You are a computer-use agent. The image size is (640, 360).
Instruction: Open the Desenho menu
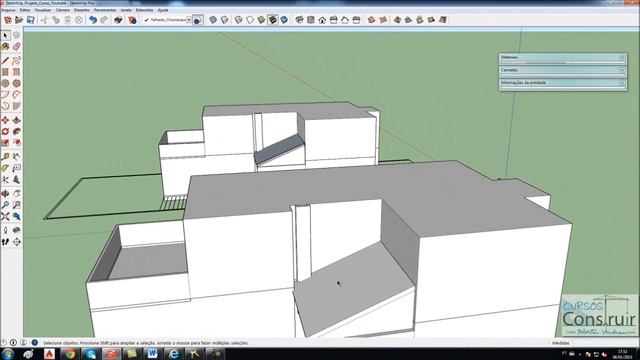click(82, 10)
